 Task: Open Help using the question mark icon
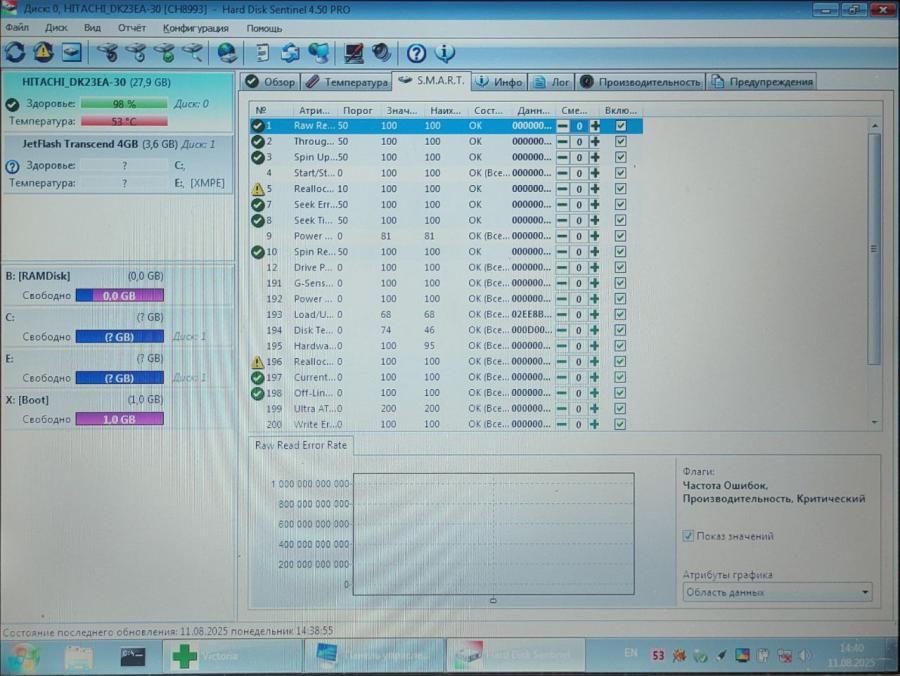pos(416,54)
